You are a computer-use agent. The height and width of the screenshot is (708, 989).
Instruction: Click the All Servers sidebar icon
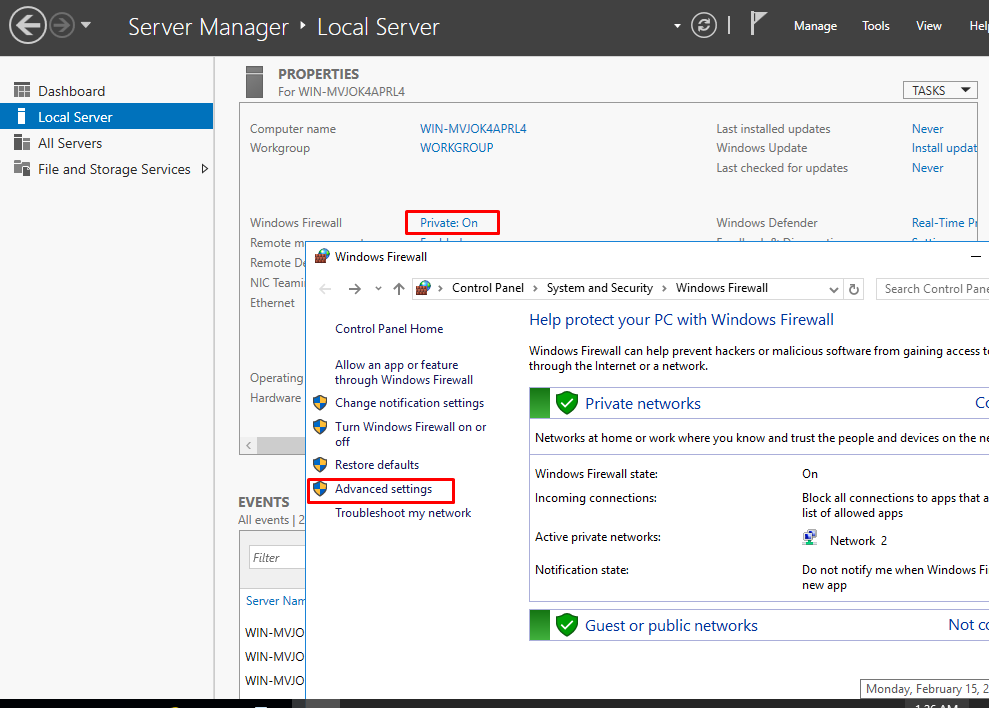point(22,143)
